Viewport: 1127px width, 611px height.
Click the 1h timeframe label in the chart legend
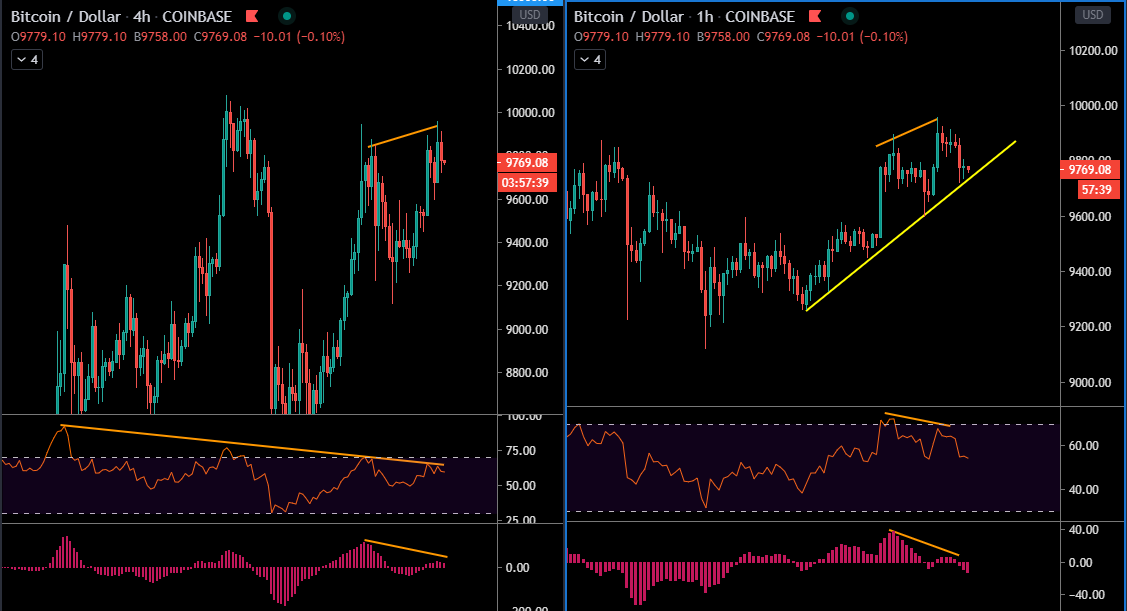click(706, 16)
